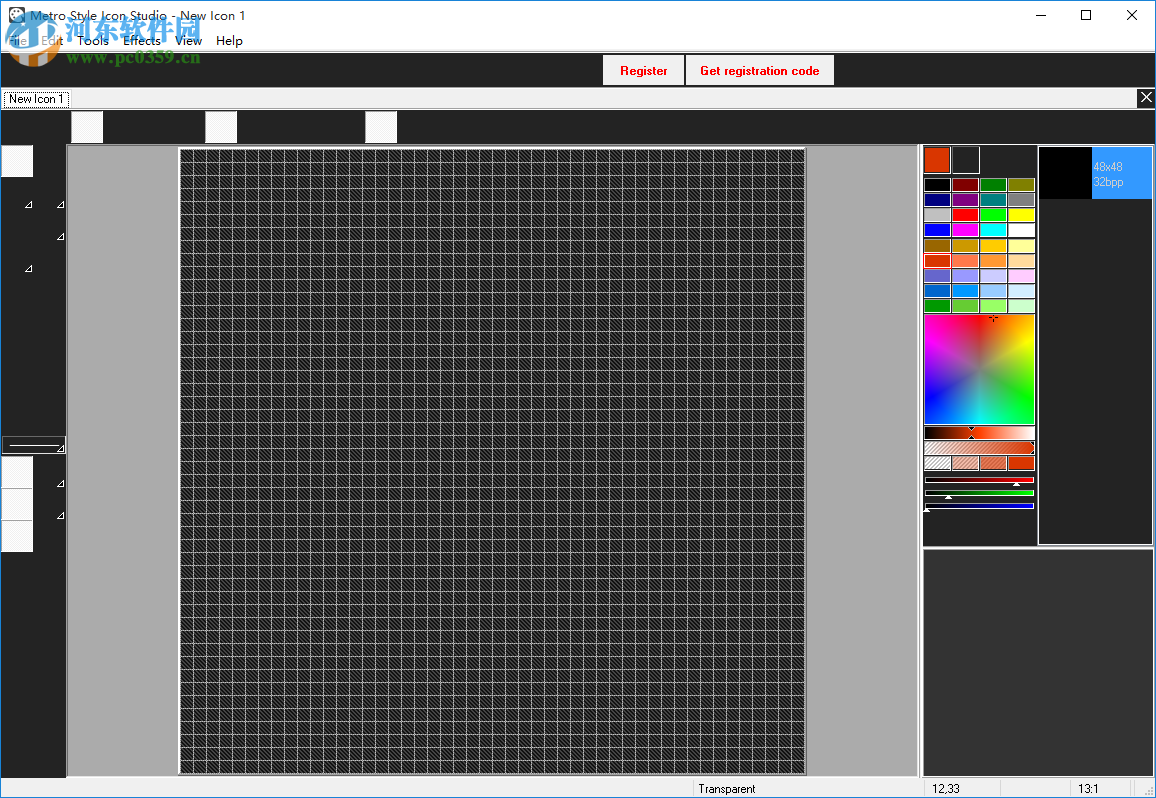Open the View menu

[x=189, y=41]
